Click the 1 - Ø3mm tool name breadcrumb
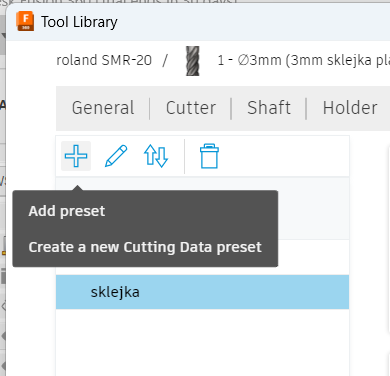 303,61
